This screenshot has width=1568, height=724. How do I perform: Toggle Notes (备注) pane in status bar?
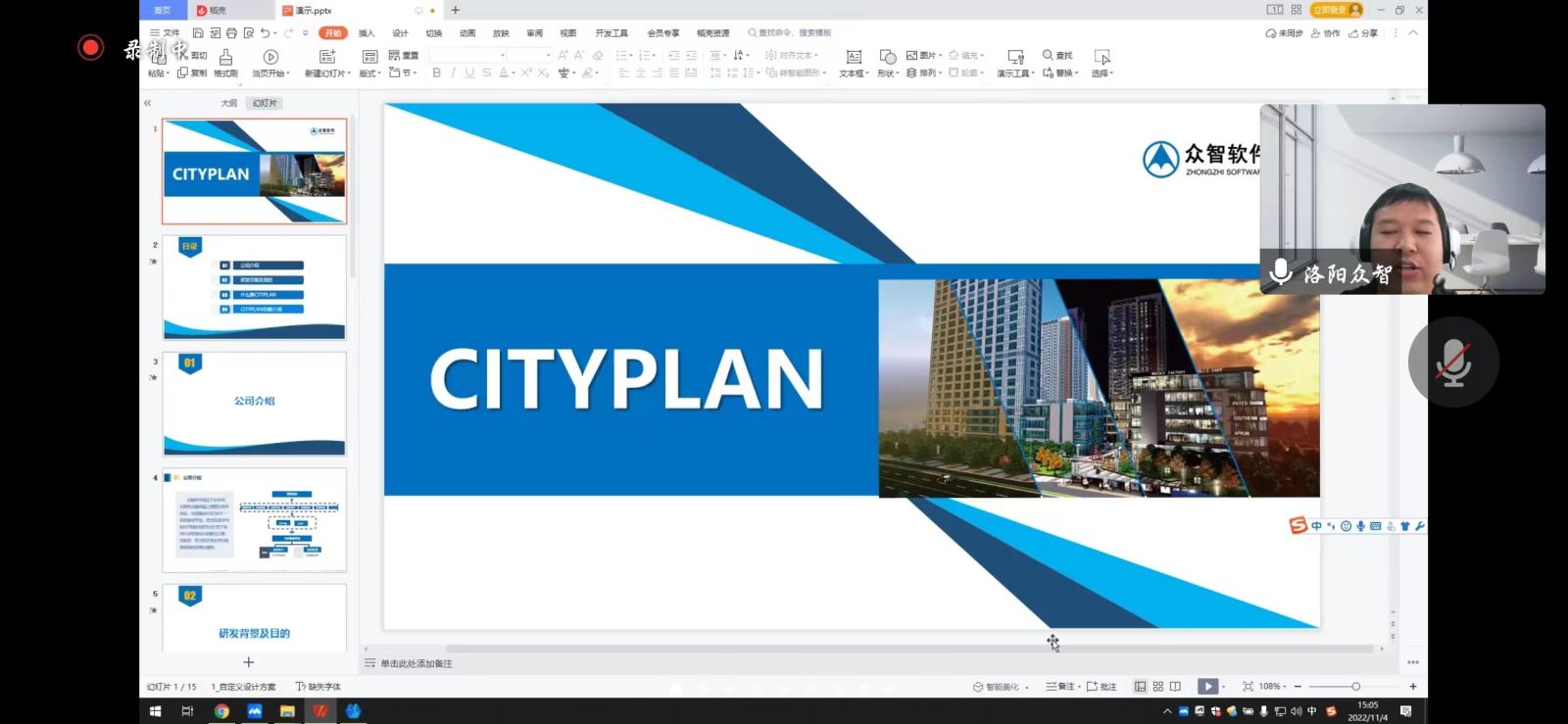point(1060,687)
